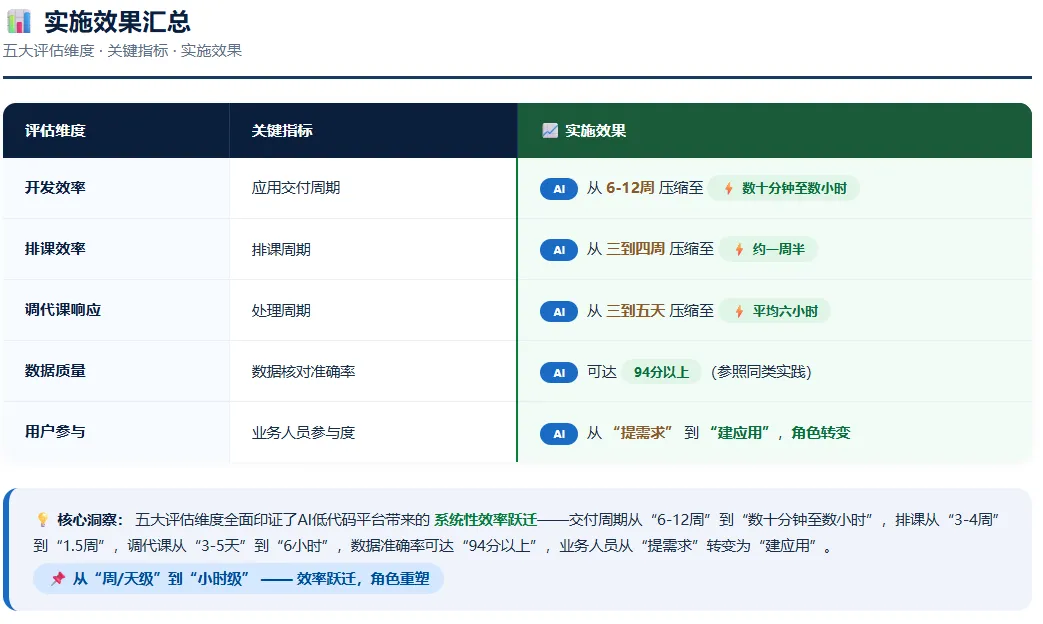
Task: Click the subtitle 五大评估维度 · 关键指标 · 实施效果
Action: click(122, 51)
